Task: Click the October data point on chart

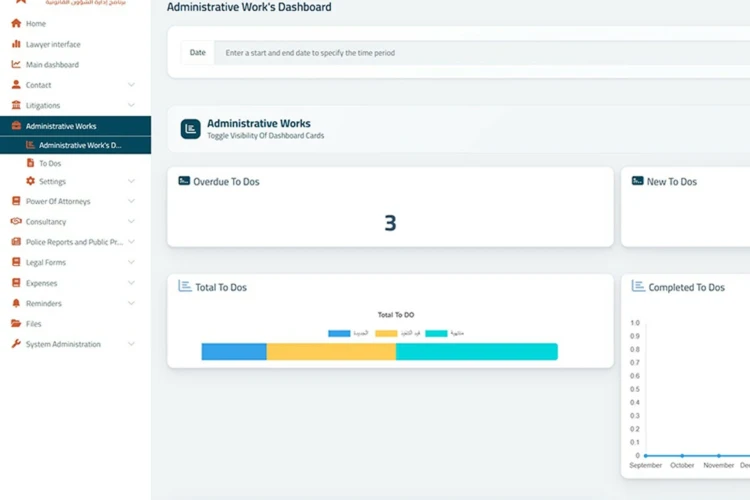Action: pos(682,456)
